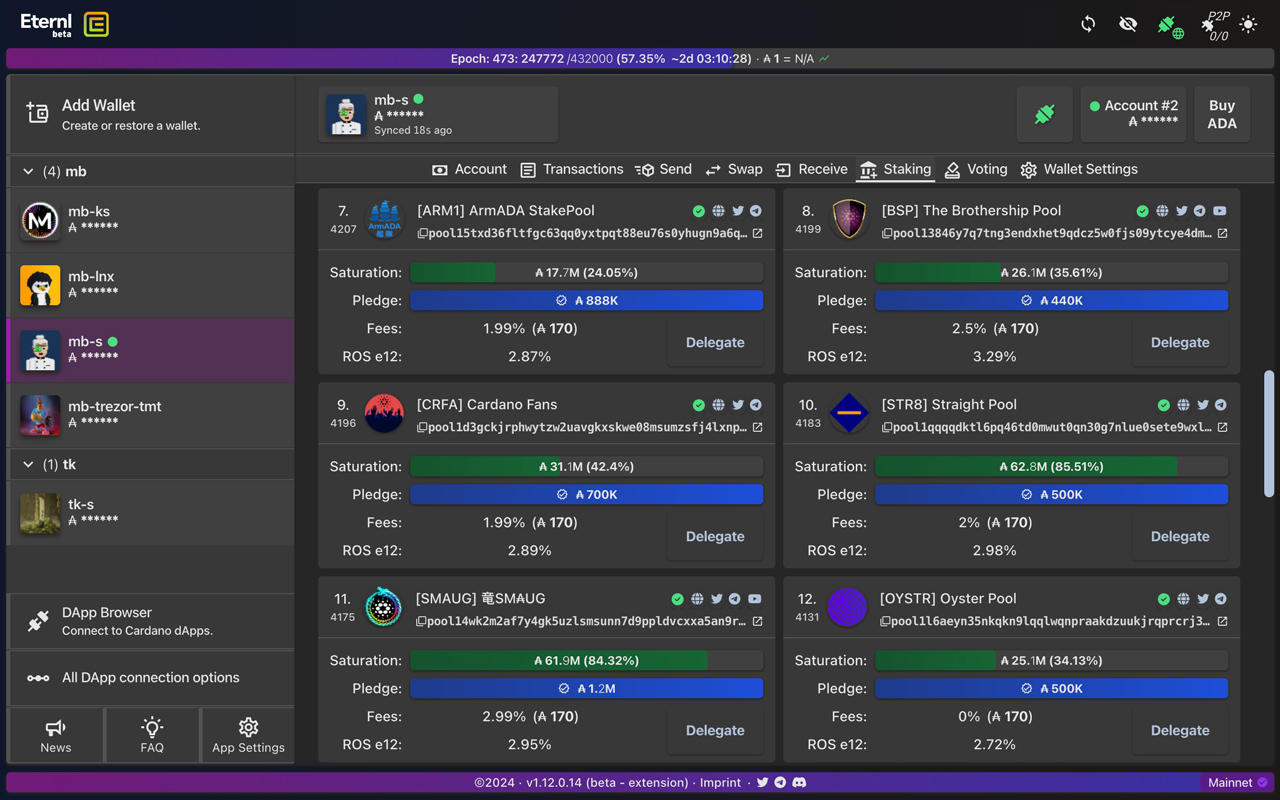The height and width of the screenshot is (800, 1280).
Task: Open the DApp Browser
Action: click(151, 621)
